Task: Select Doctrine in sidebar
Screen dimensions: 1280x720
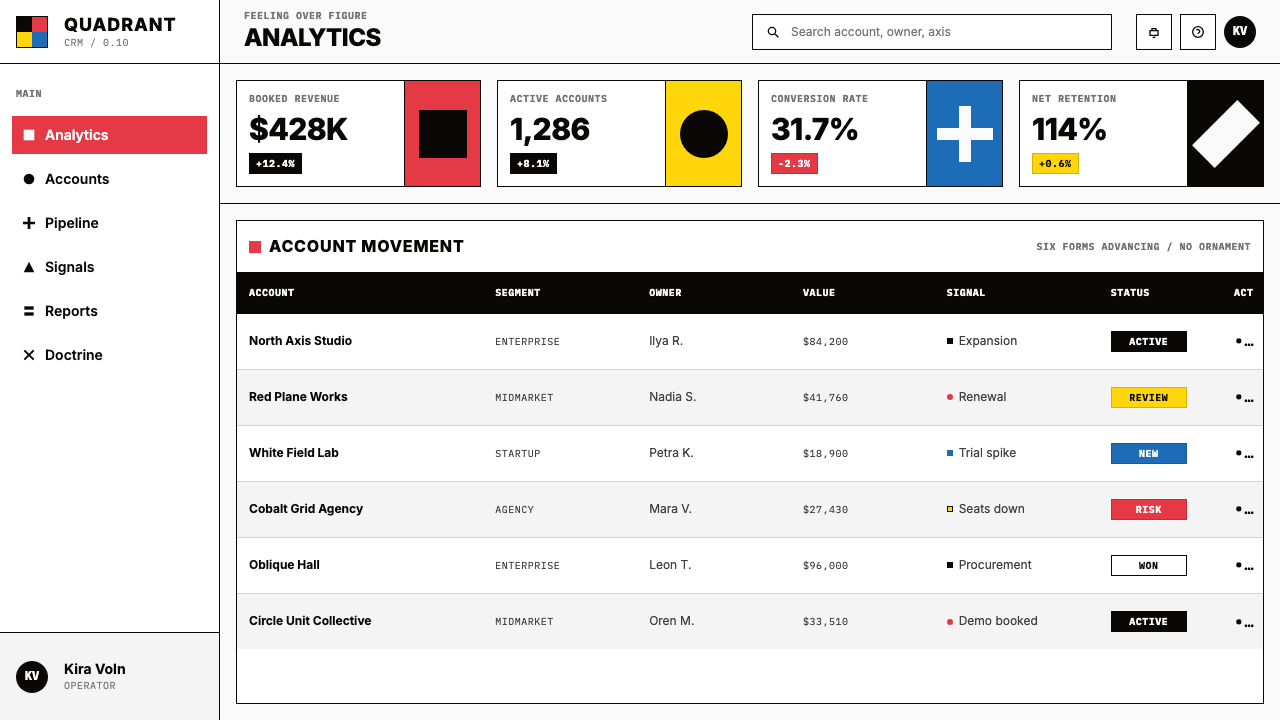Action: (x=110, y=355)
